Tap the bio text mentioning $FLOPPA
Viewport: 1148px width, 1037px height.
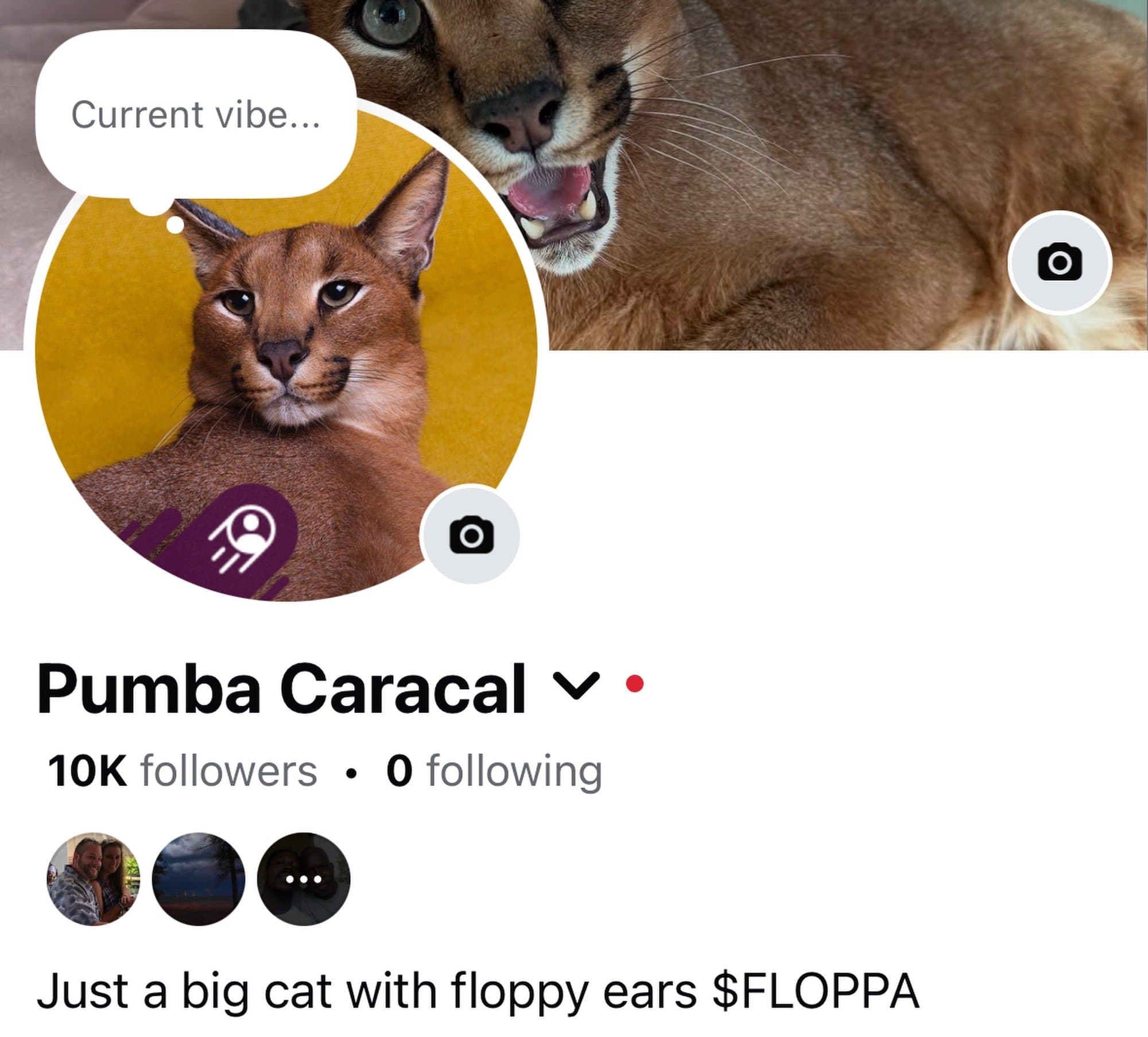[478, 992]
